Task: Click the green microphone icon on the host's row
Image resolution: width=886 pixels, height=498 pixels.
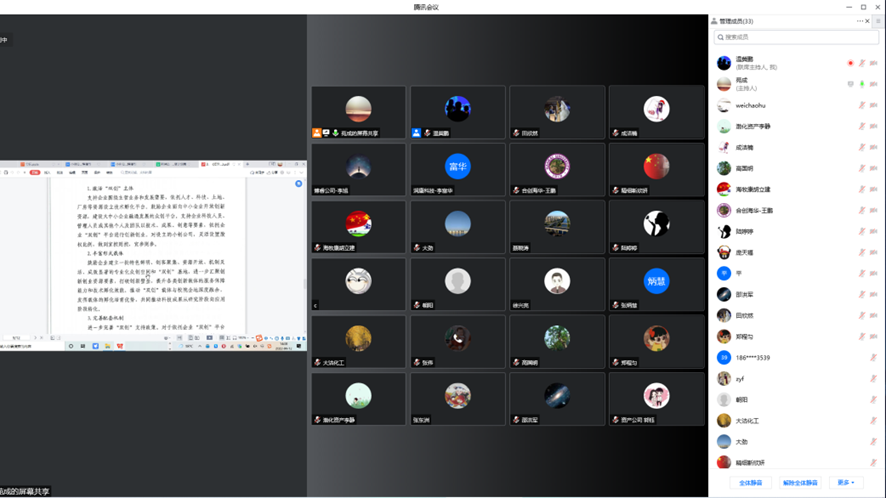Action: click(862, 84)
